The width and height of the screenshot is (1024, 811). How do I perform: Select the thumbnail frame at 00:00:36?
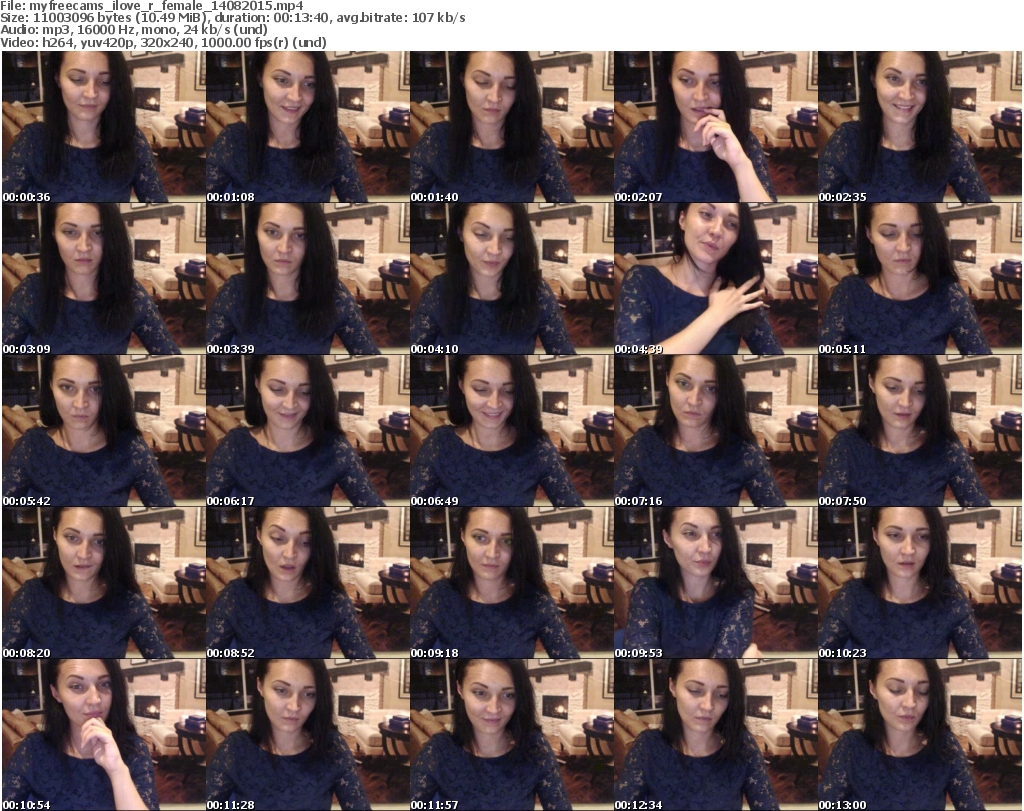pos(104,127)
